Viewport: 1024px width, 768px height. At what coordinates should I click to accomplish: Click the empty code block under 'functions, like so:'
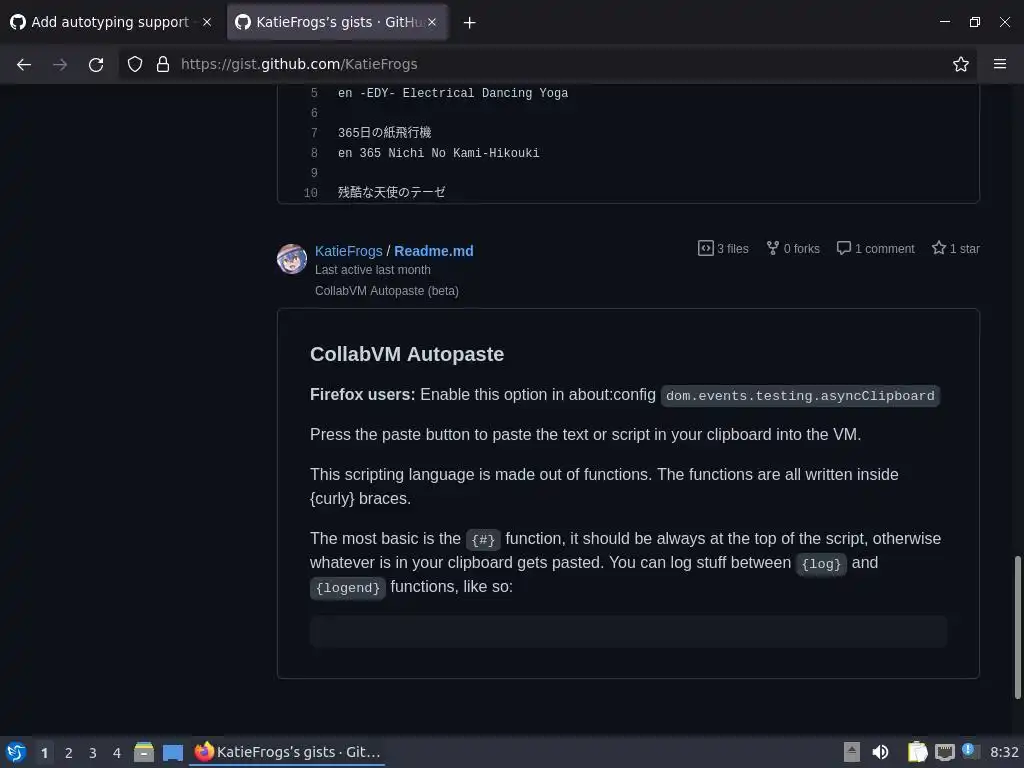tap(628, 631)
